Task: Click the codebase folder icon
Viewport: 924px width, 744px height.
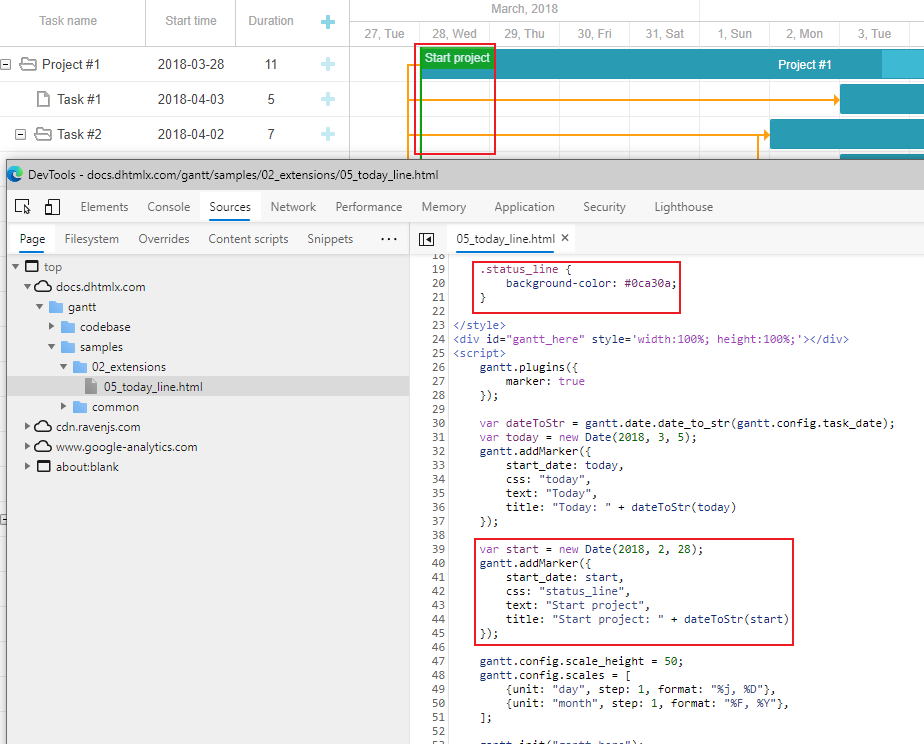Action: point(68,327)
